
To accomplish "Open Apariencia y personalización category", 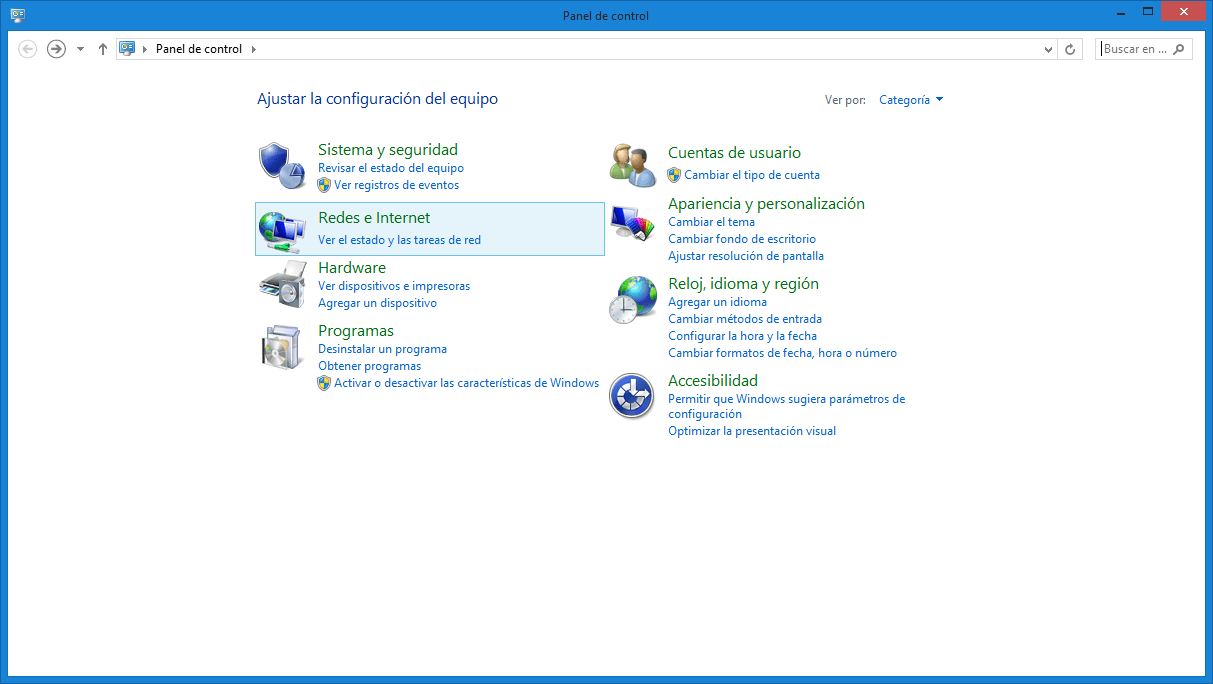I will (766, 204).
